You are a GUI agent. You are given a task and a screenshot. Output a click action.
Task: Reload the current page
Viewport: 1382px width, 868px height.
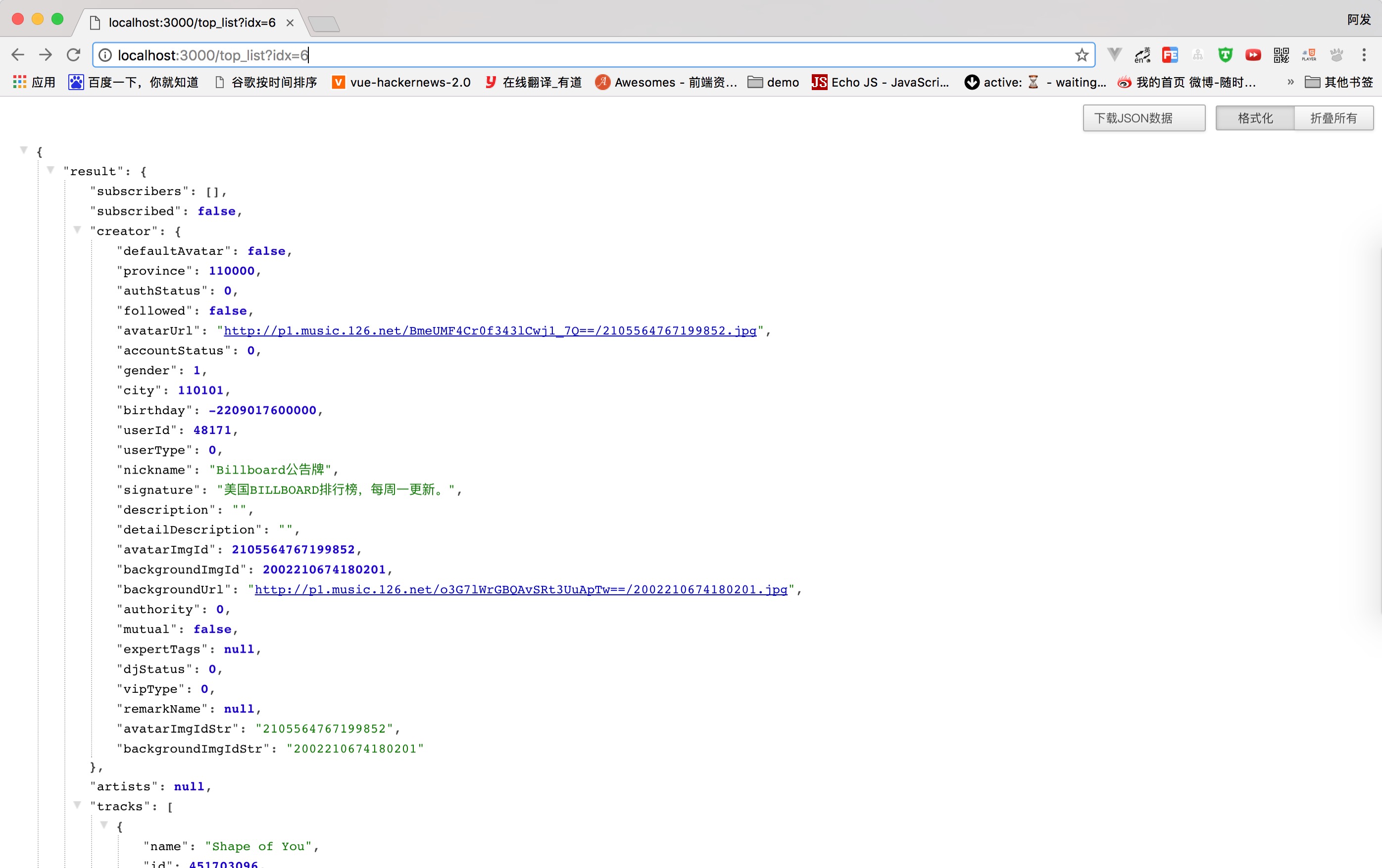(73, 55)
